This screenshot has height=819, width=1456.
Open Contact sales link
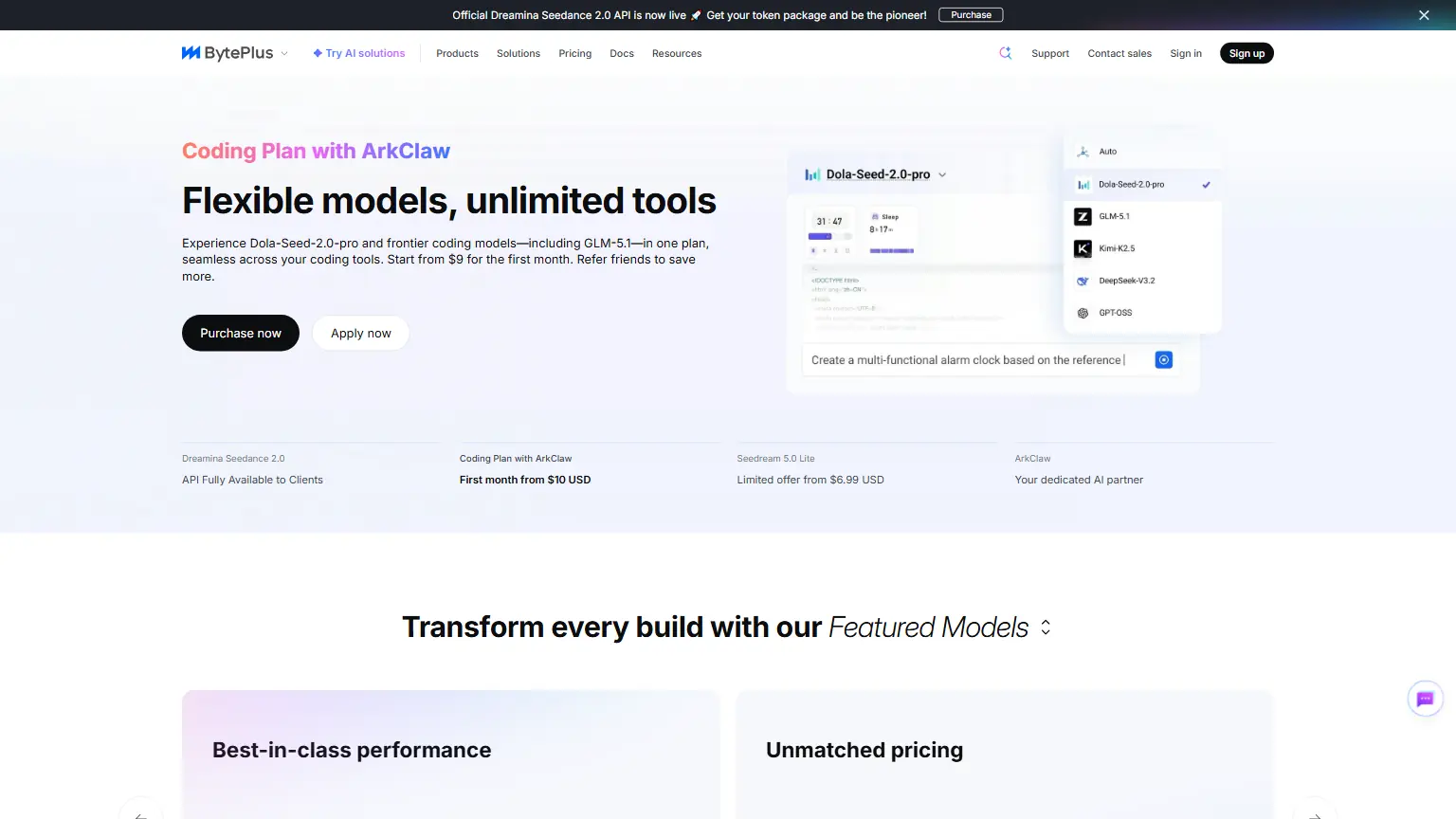point(1119,53)
